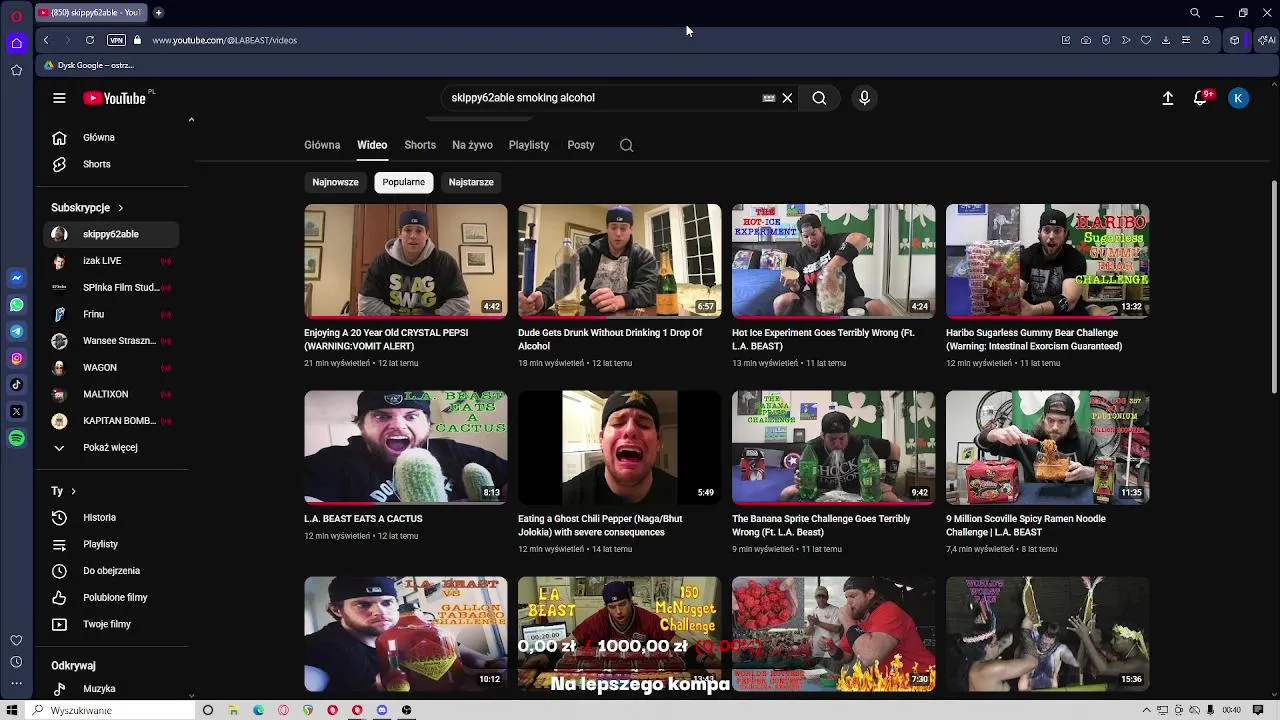Open Do obejrzenia watch later list
Viewport: 1280px width, 720px height.
(x=112, y=571)
